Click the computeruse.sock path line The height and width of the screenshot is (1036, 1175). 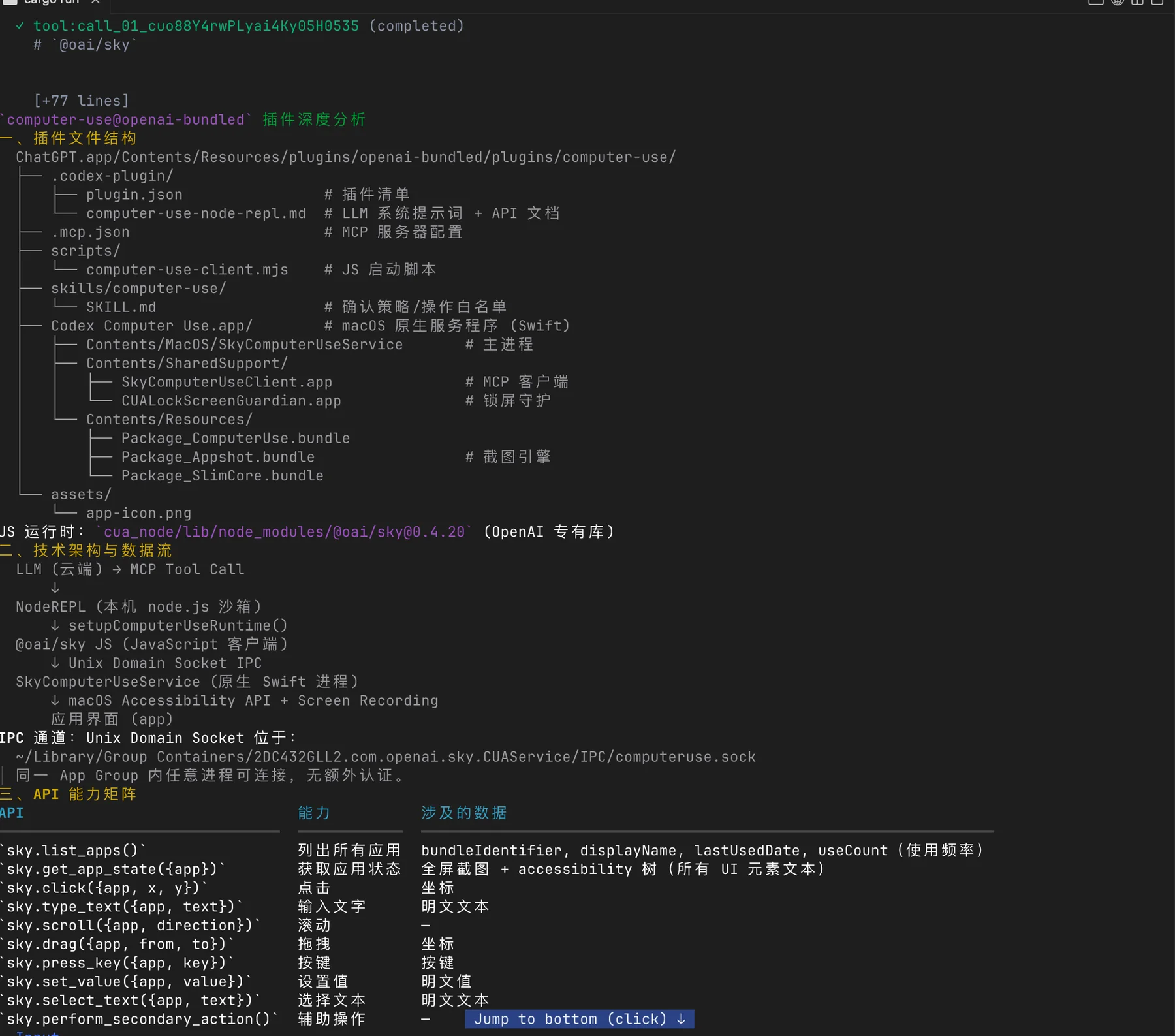point(386,757)
